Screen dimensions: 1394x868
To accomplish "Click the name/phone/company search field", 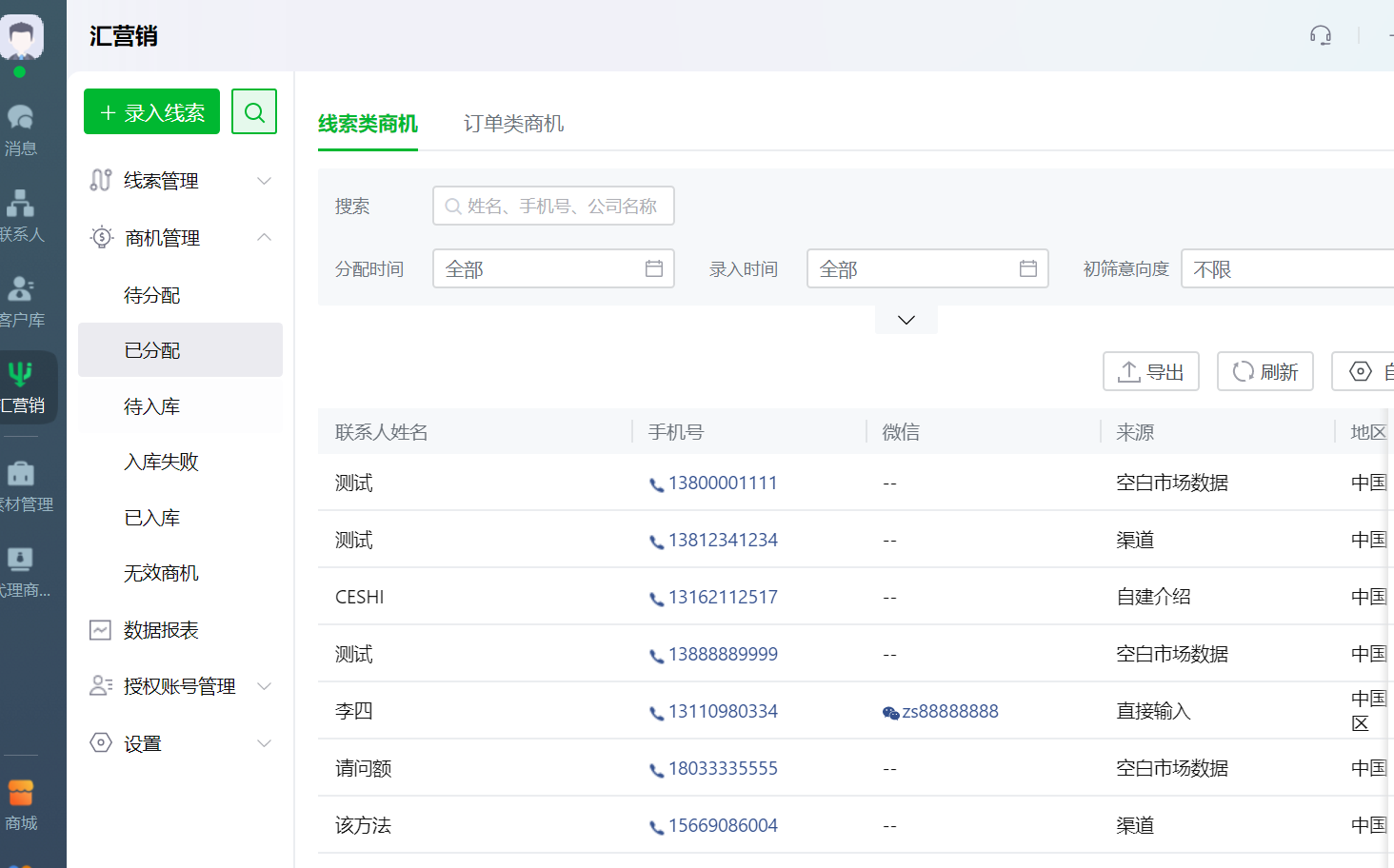I will pos(553,206).
